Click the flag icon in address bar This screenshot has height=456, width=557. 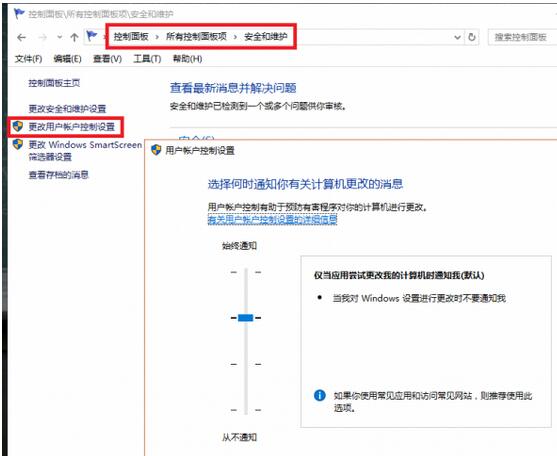coord(92,36)
